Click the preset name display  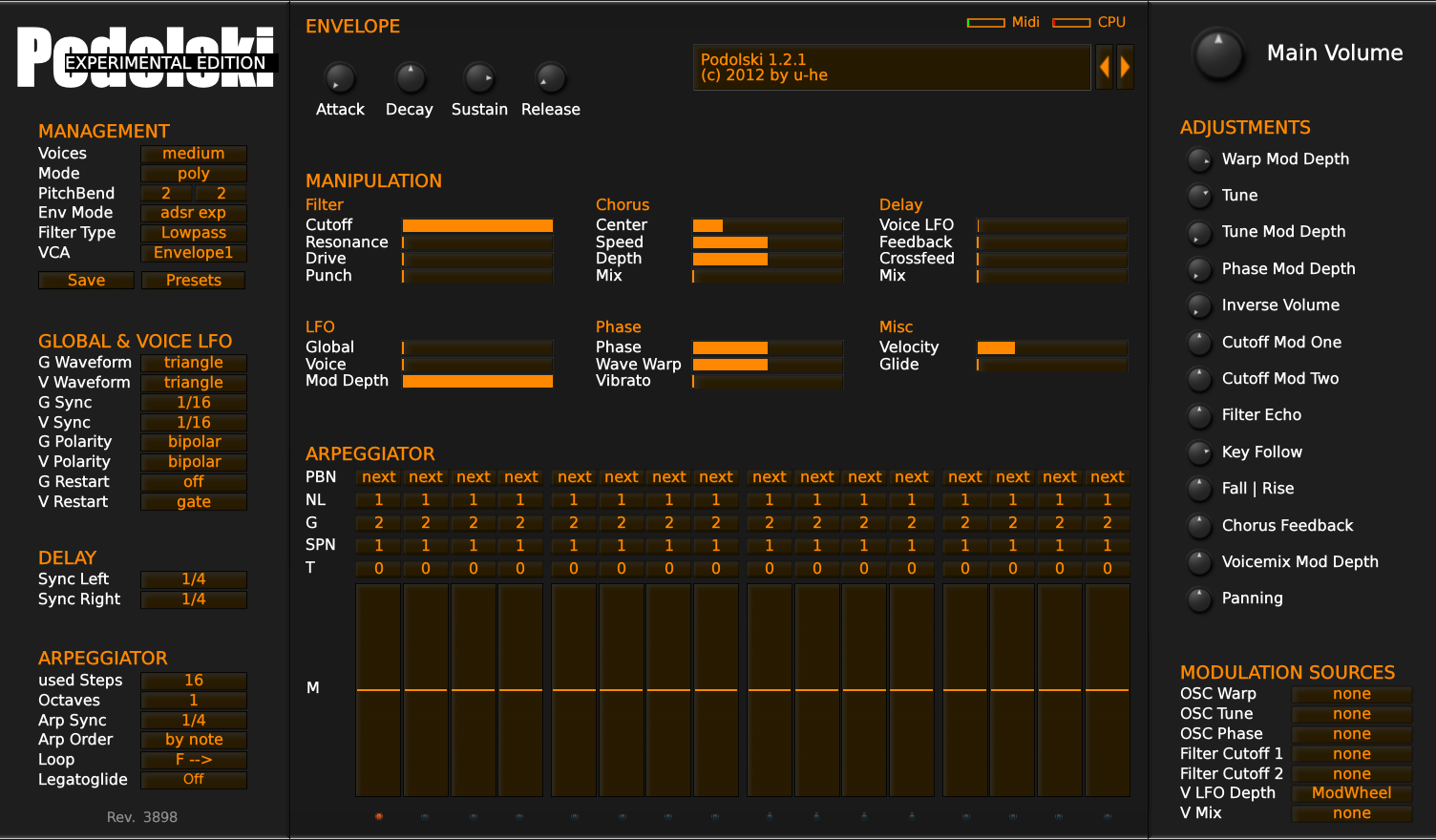[x=892, y=67]
